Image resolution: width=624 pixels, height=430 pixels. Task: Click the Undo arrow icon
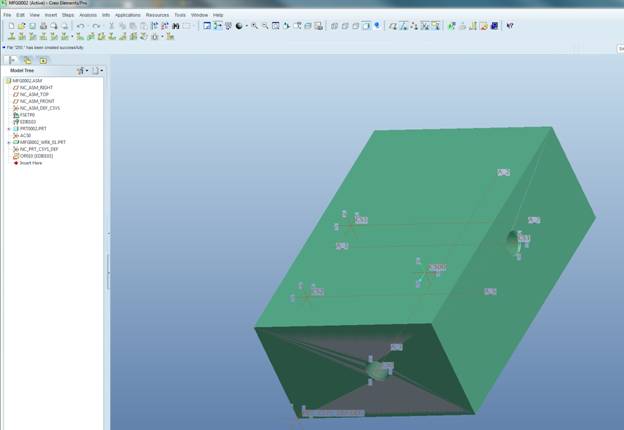click(80, 26)
